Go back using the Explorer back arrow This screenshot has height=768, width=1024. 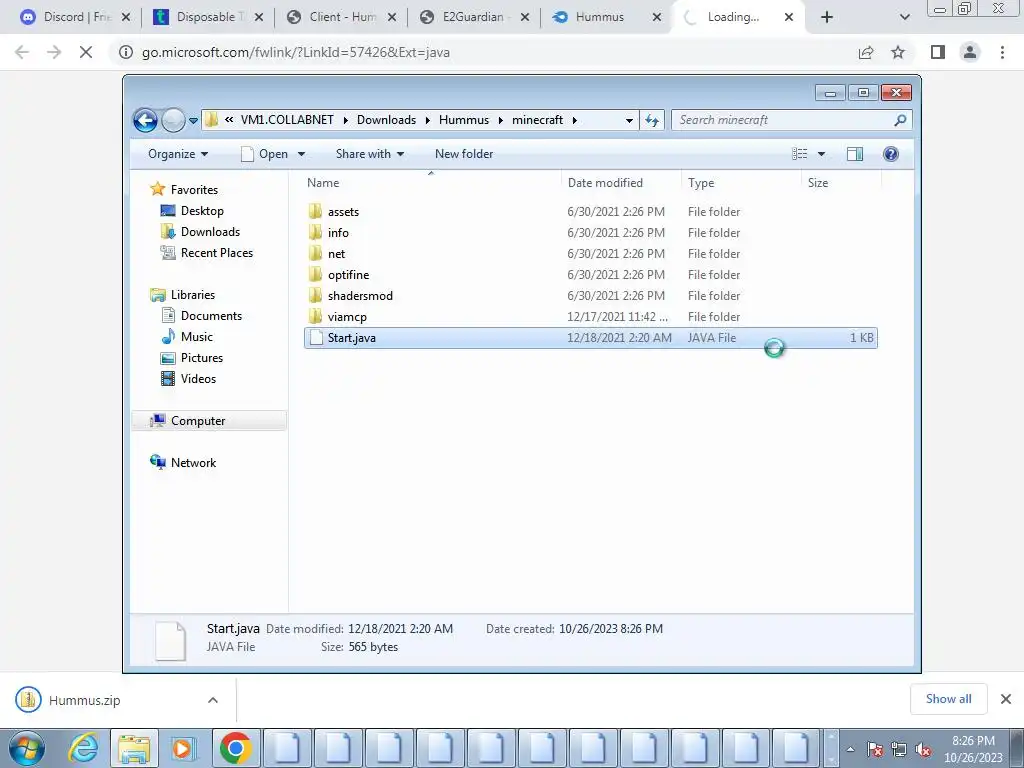pos(145,120)
